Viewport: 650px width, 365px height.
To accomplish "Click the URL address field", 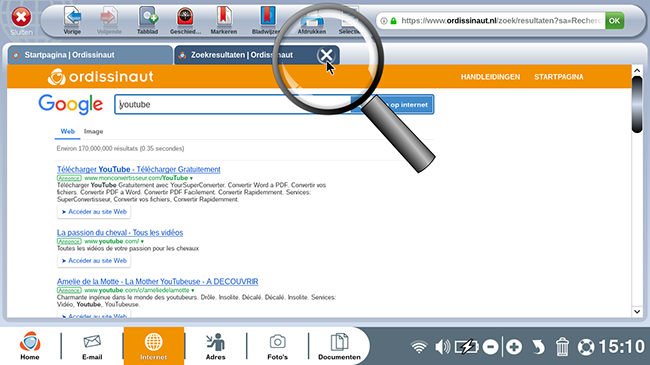I will click(502, 20).
